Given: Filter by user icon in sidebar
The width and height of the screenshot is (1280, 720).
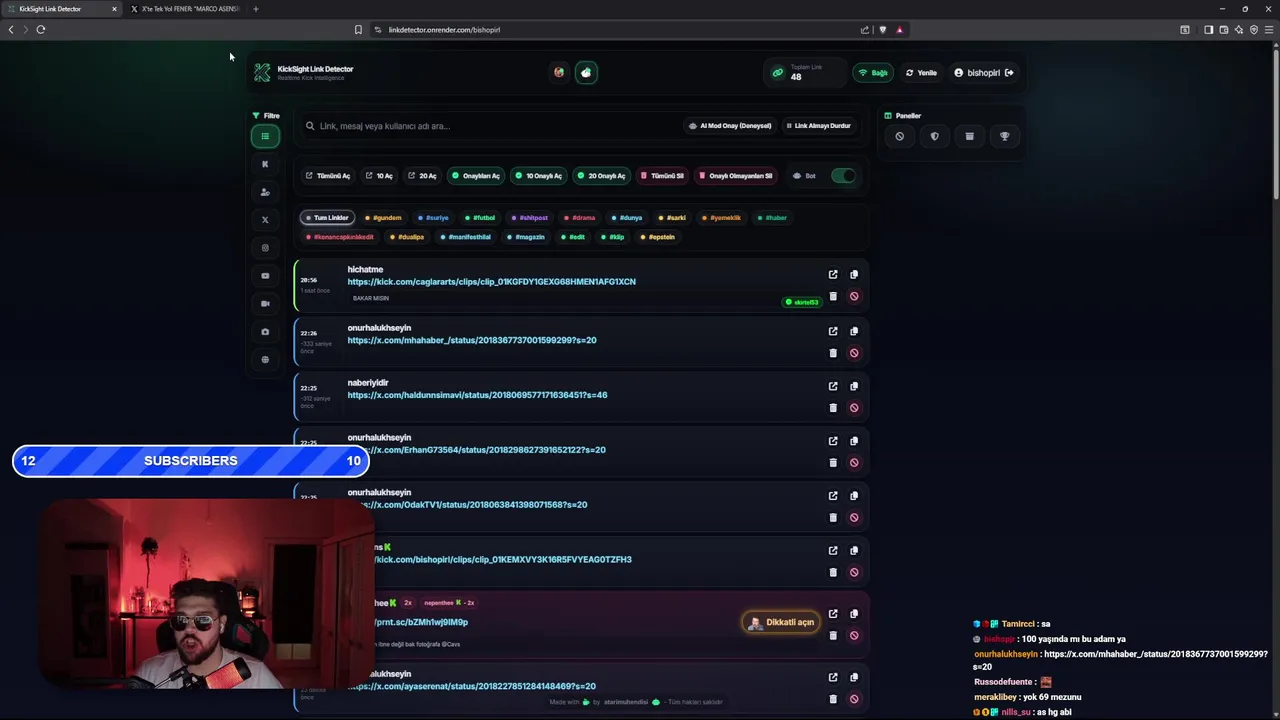Looking at the screenshot, I should pos(265,192).
